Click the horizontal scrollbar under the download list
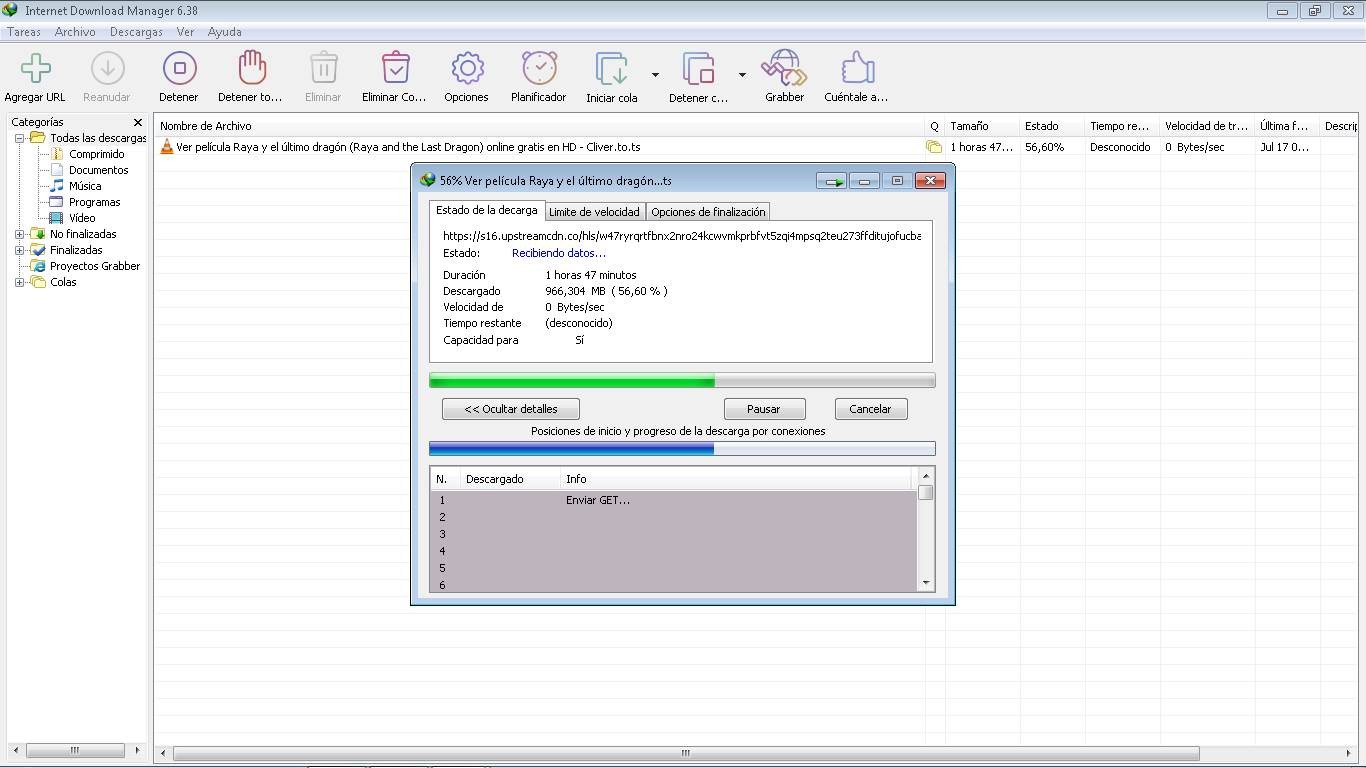This screenshot has width=1366, height=768. [x=686, y=753]
